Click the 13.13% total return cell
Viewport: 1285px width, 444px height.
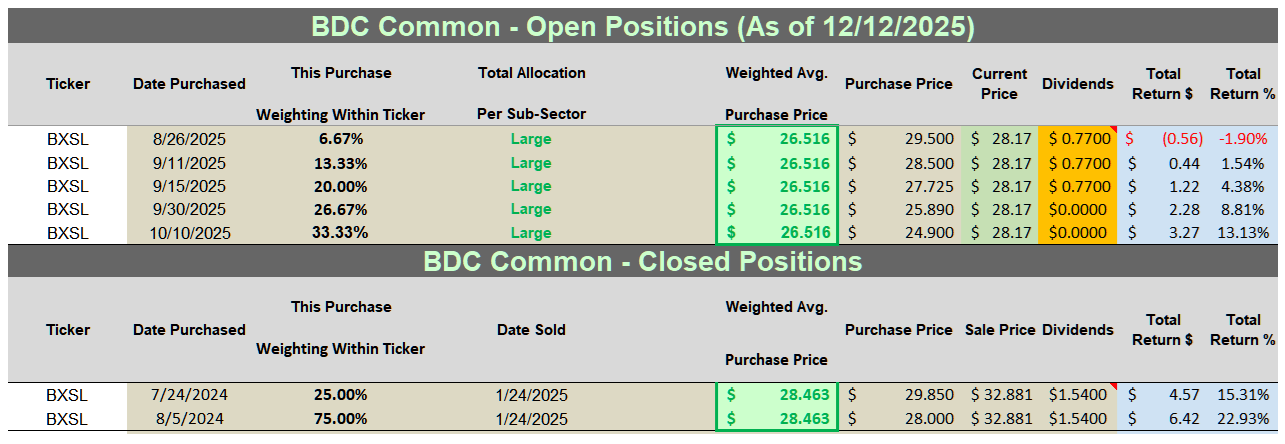(x=1243, y=233)
